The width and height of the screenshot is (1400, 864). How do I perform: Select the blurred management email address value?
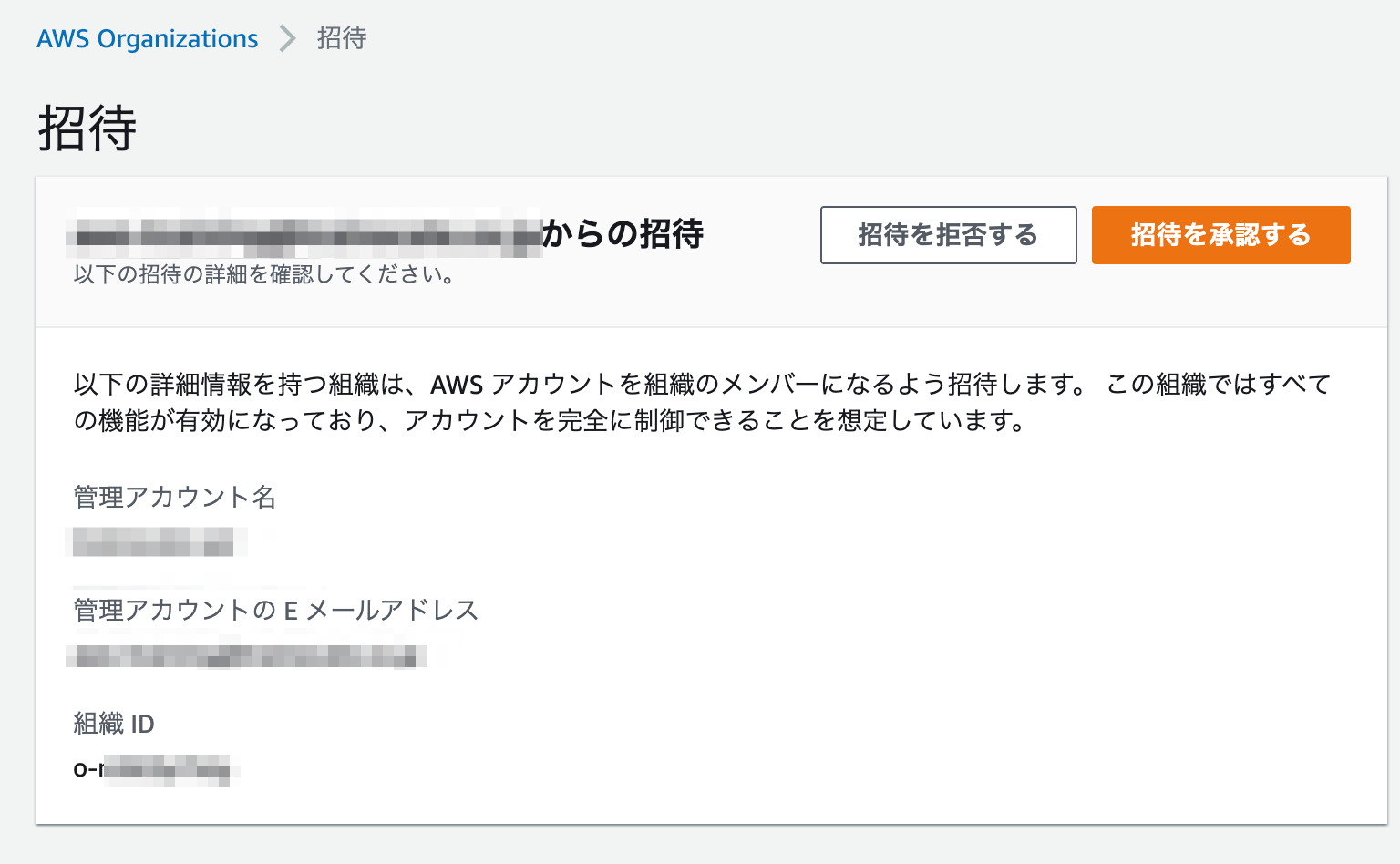246,656
